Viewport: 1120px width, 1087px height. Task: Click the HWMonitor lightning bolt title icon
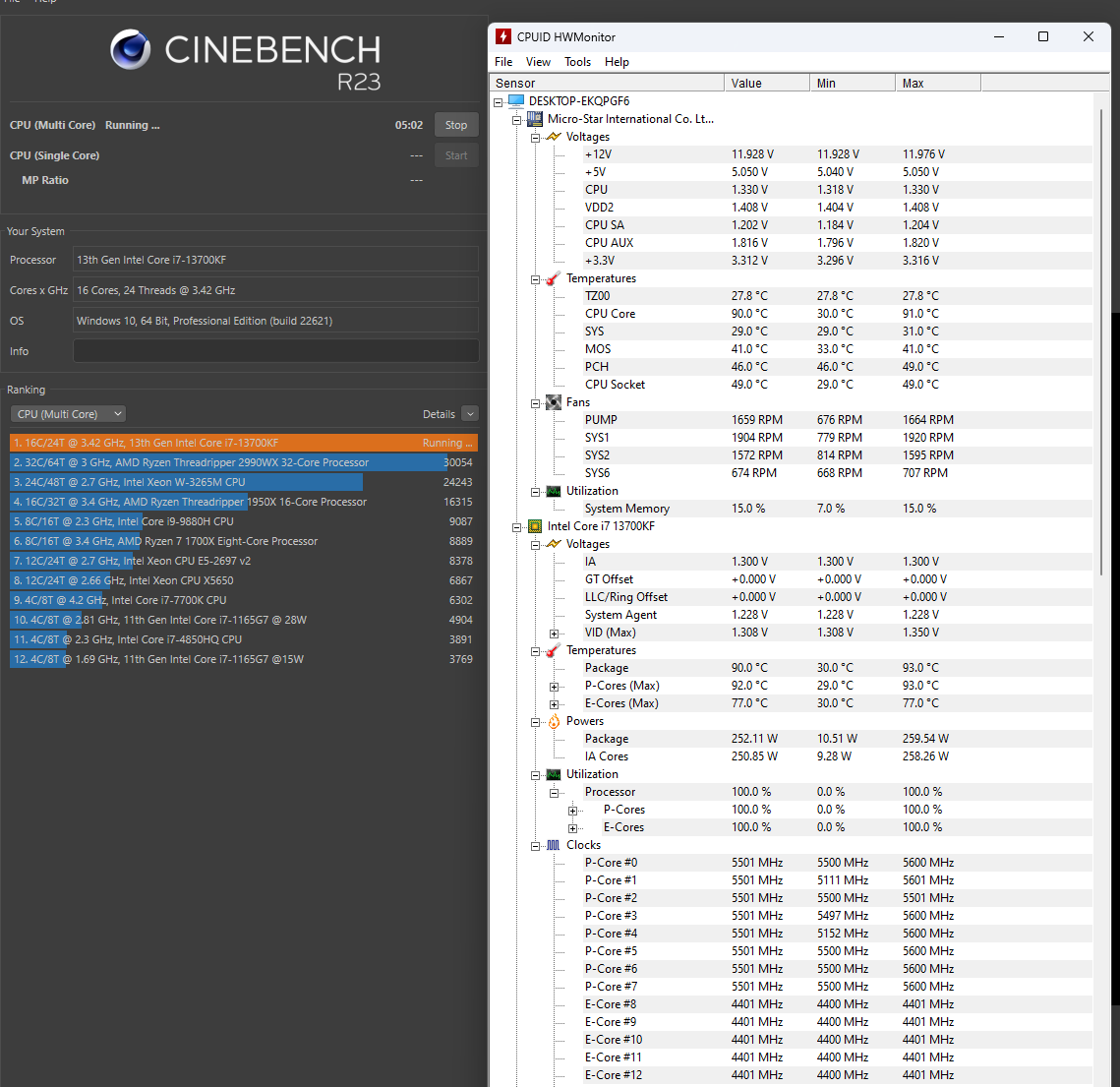coord(503,36)
